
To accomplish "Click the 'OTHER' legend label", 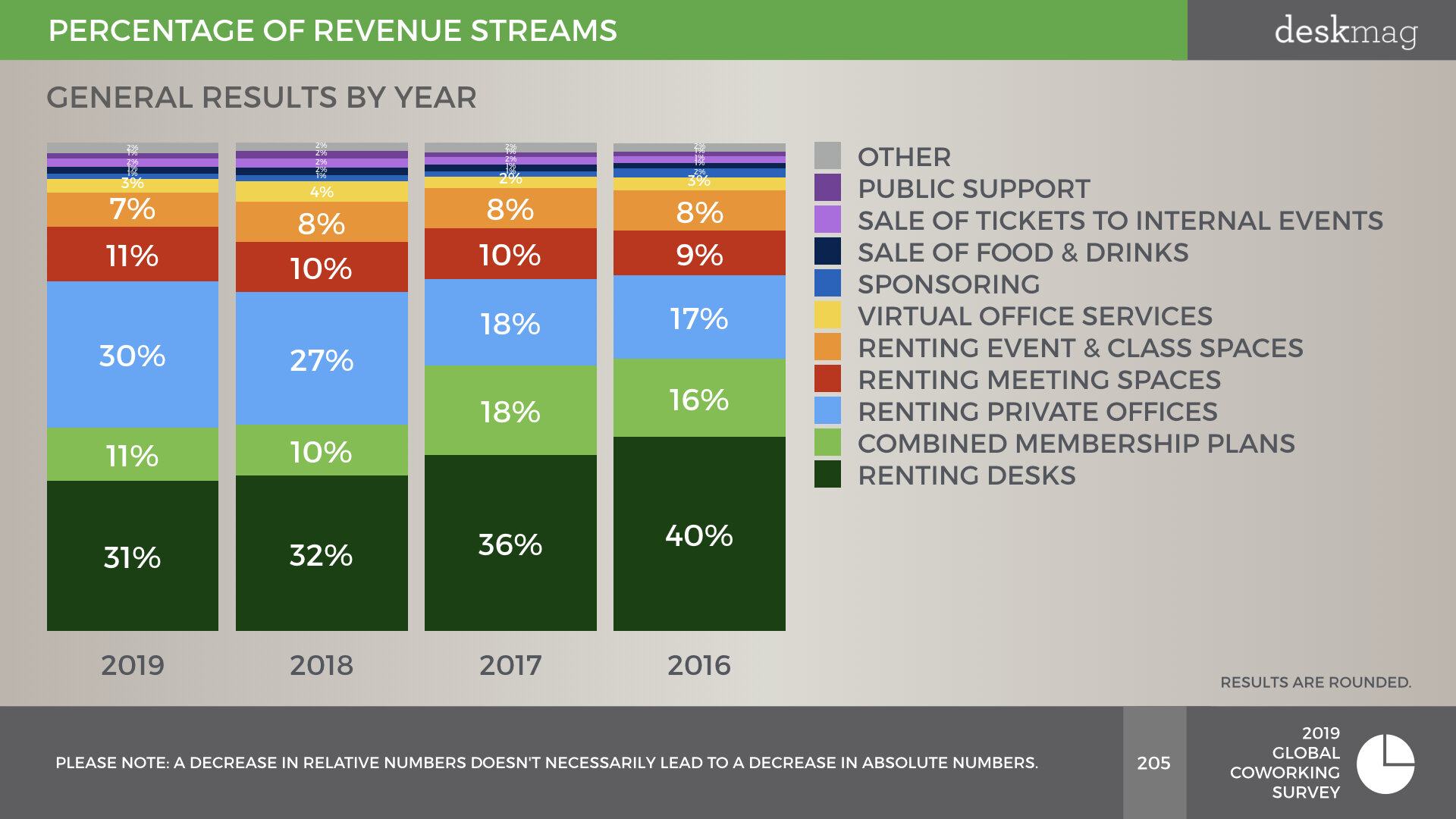I will pos(904,157).
